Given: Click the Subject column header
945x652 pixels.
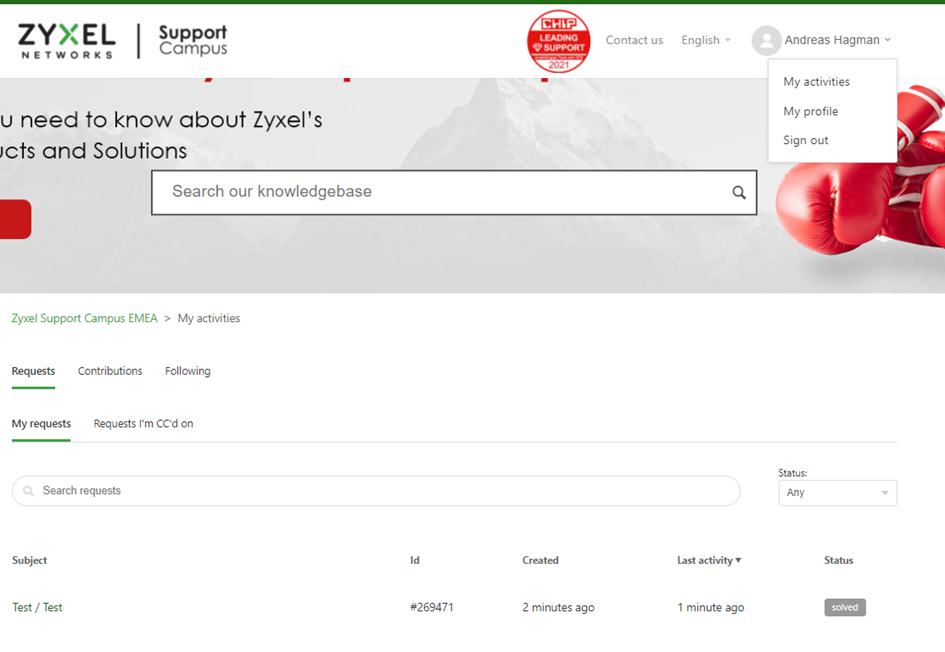Looking at the screenshot, I should pyautogui.click(x=30, y=560).
